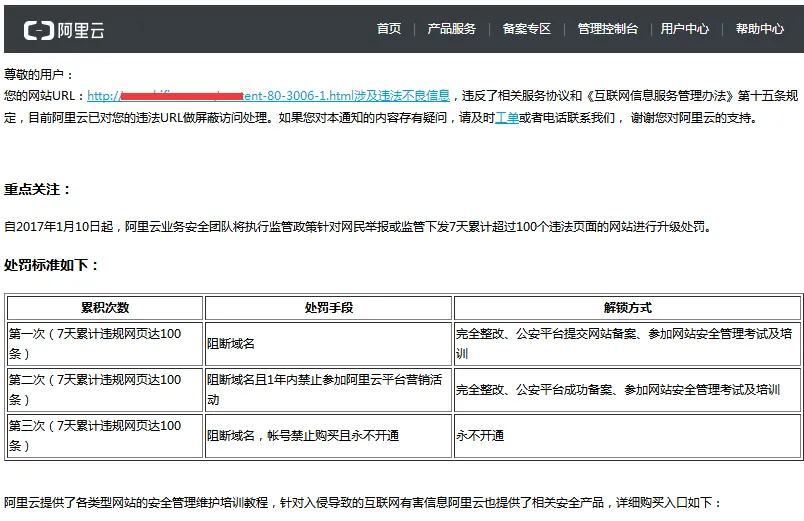Click the 详细购买入口如下 closing paragraph
This screenshot has width=804, height=521.
tap(363, 503)
